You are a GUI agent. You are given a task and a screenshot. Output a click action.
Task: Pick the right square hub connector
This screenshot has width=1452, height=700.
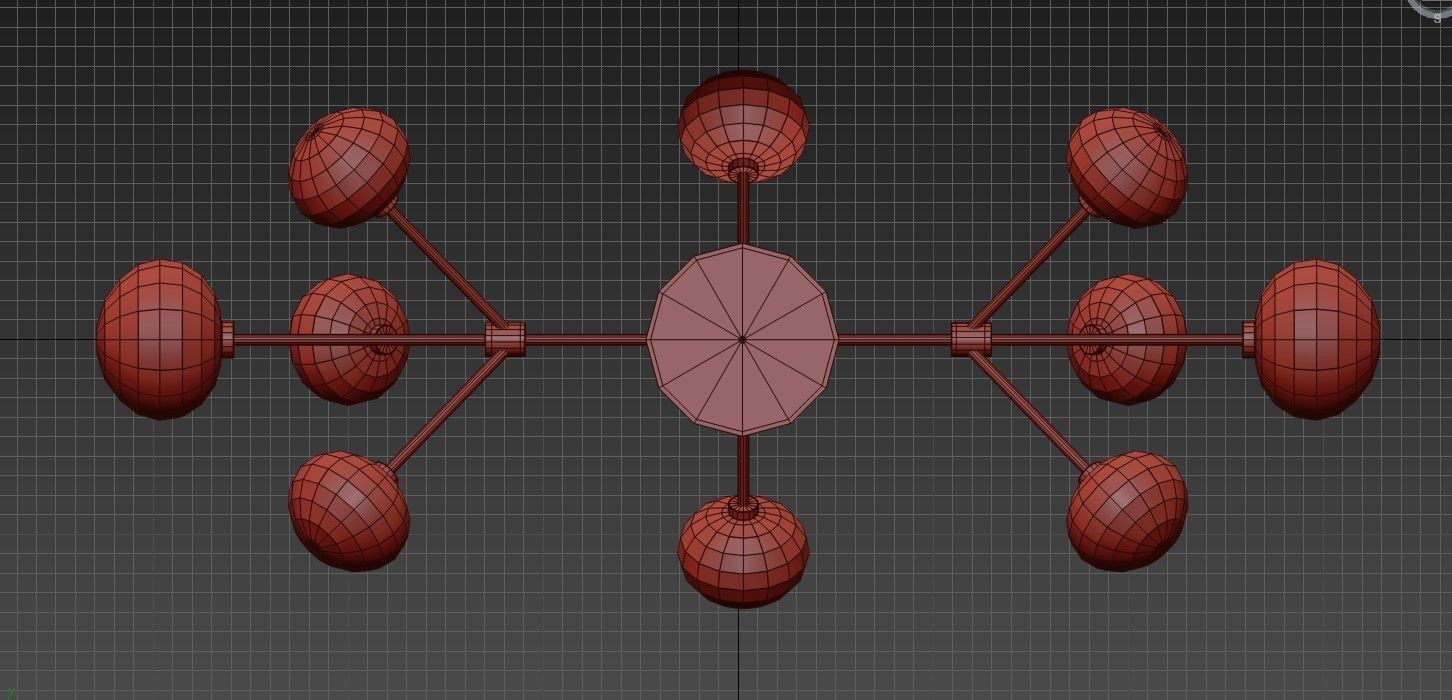pos(971,339)
